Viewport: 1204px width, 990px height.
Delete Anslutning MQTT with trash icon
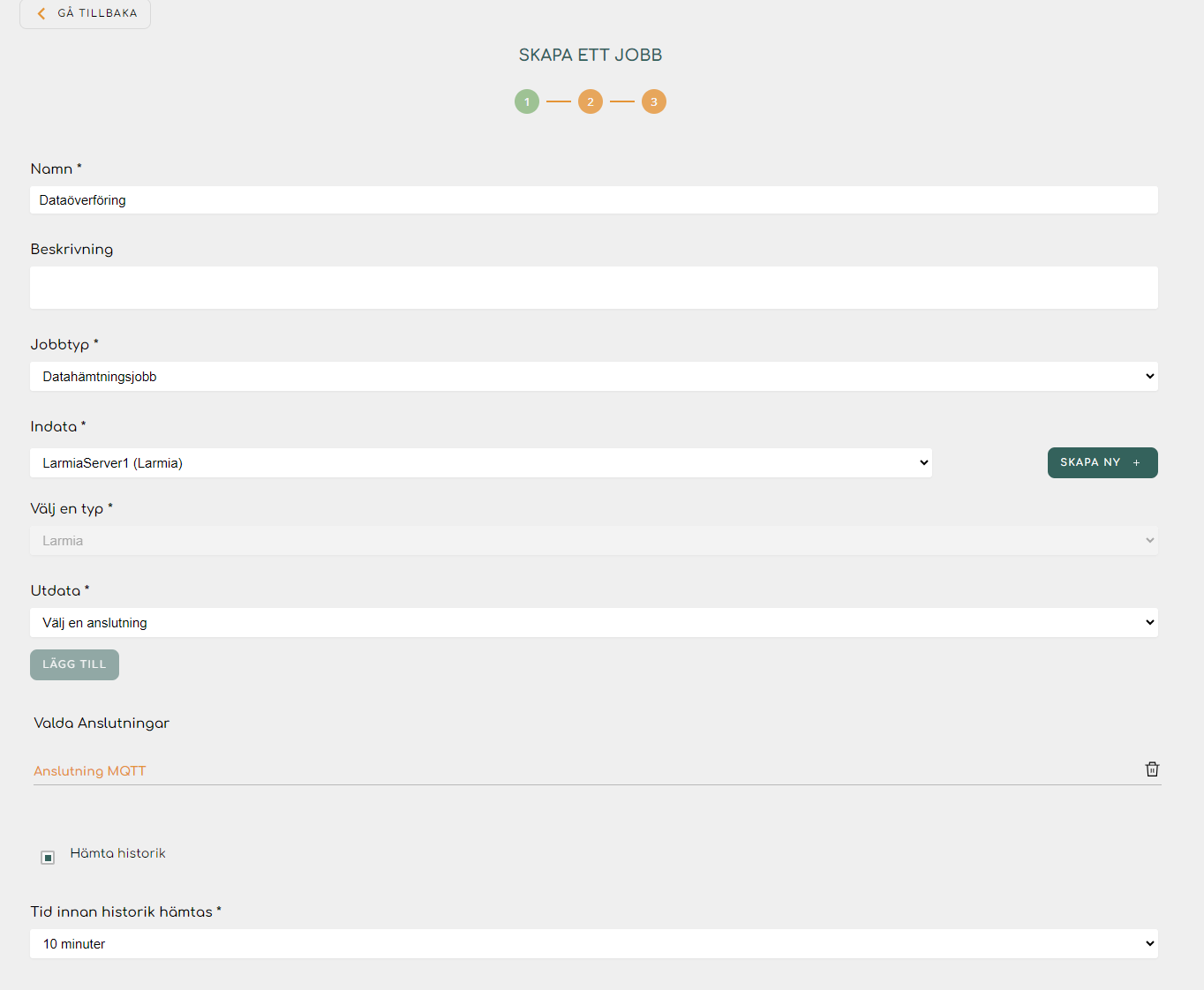(1152, 769)
